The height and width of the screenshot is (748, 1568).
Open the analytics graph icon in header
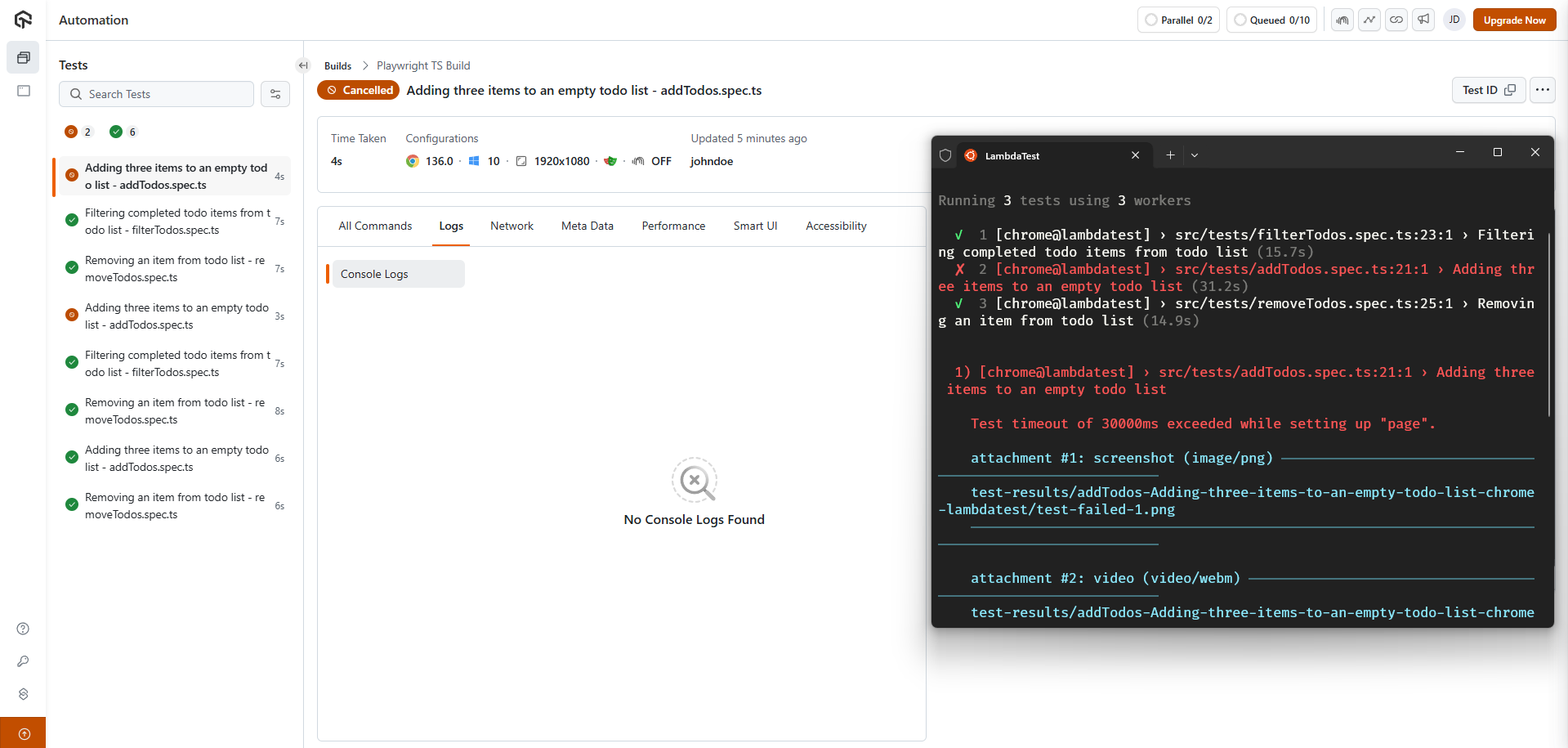pos(1369,20)
